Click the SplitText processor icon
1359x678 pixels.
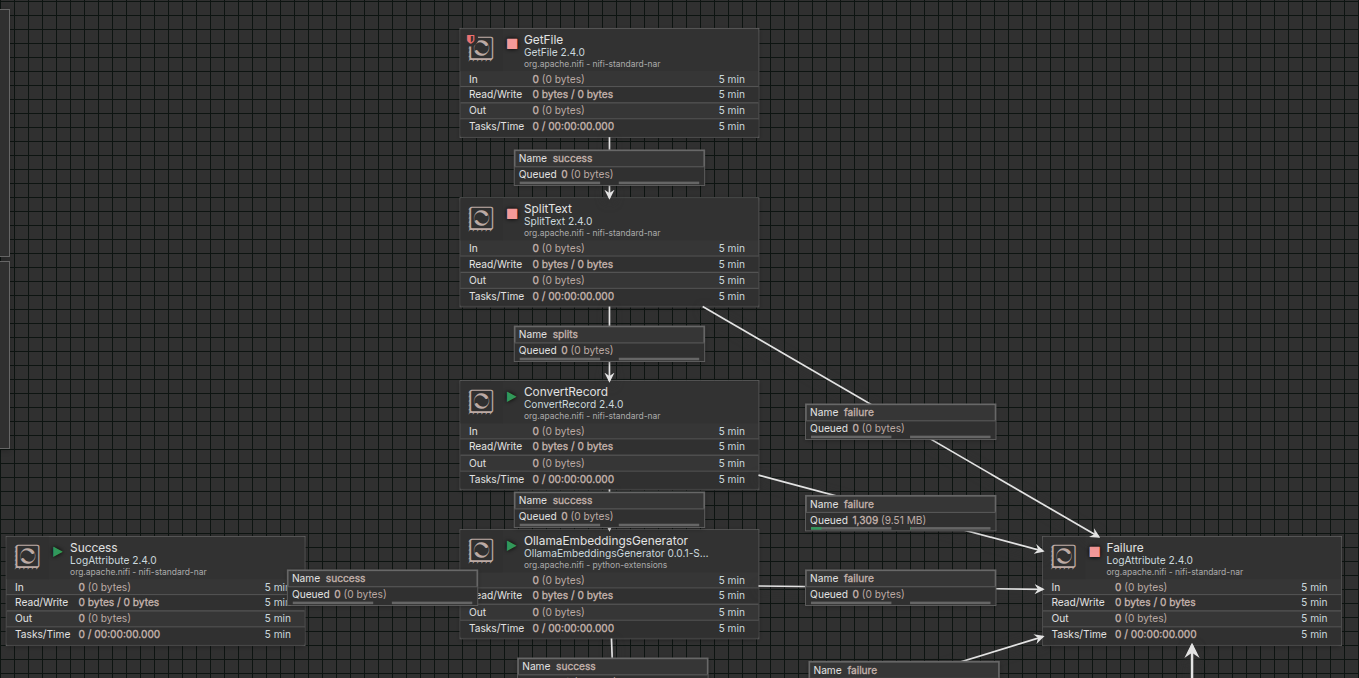[482, 218]
